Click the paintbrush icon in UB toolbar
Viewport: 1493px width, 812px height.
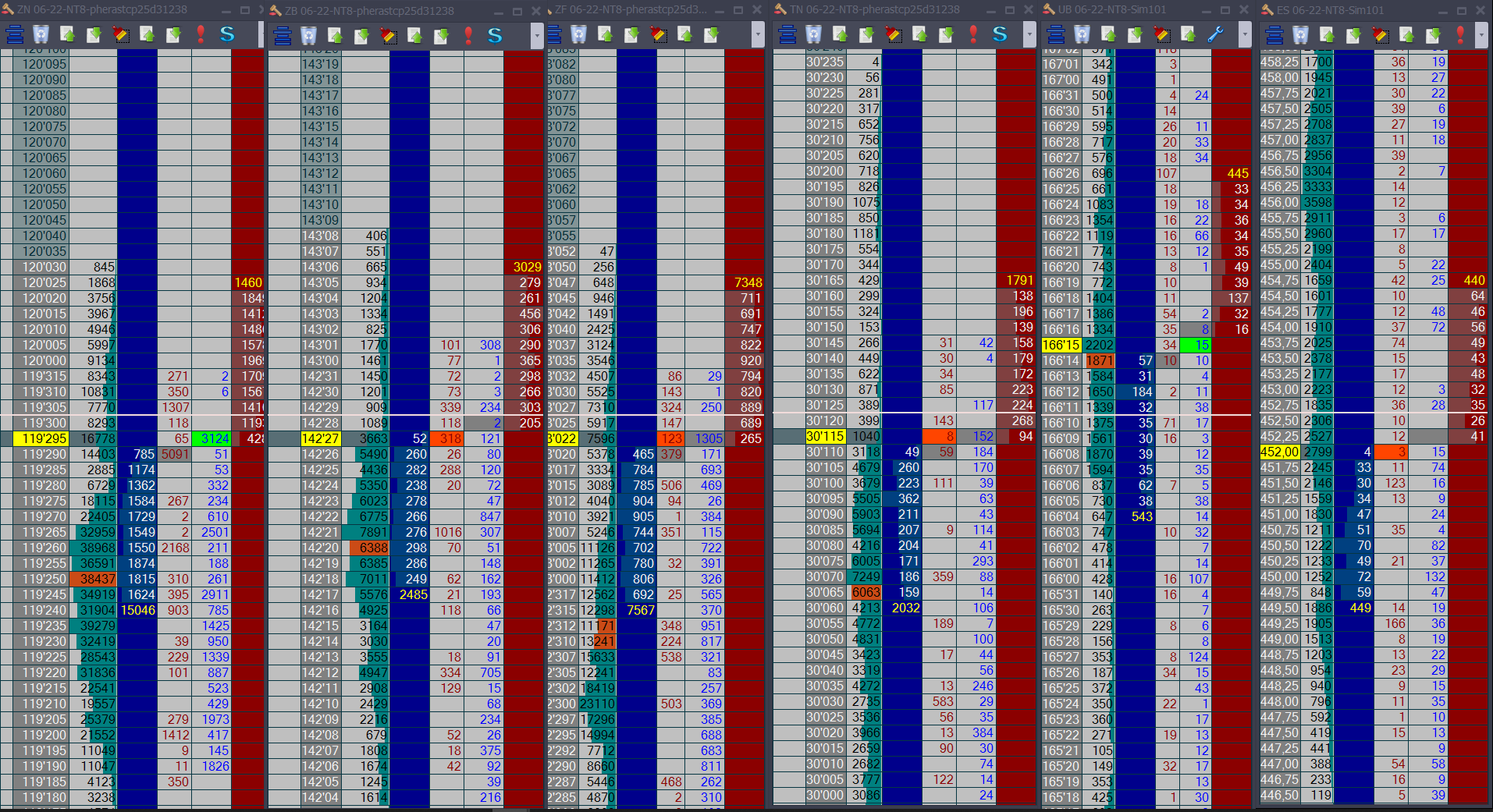[1162, 35]
